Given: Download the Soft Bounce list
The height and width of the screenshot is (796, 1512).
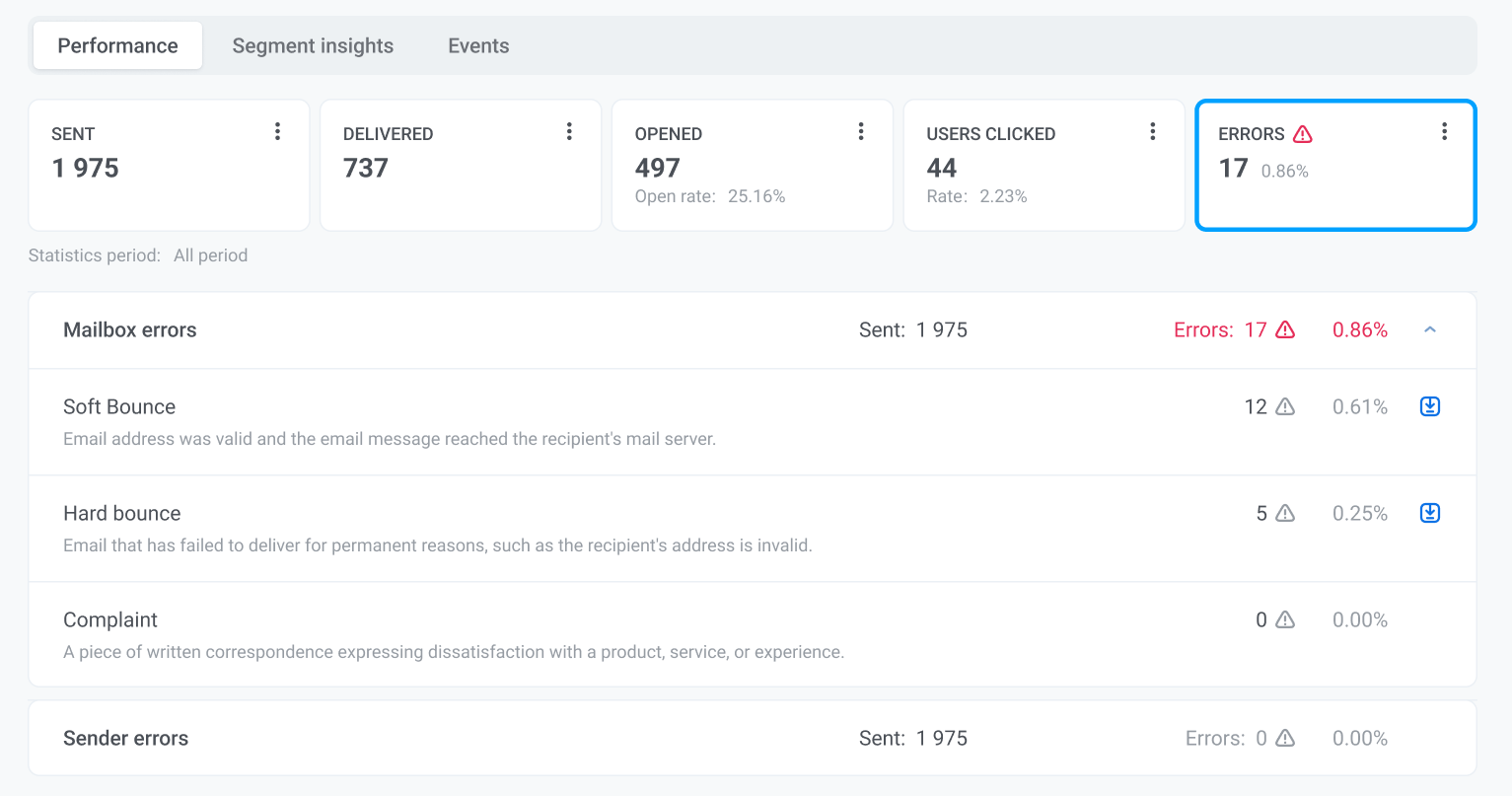Looking at the screenshot, I should pos(1429,406).
